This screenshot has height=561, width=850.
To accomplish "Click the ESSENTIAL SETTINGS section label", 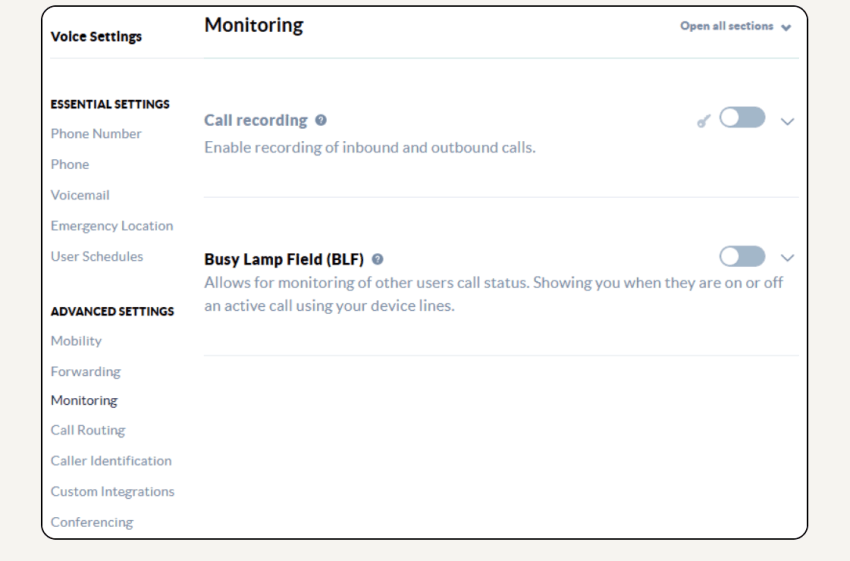I will click(110, 104).
